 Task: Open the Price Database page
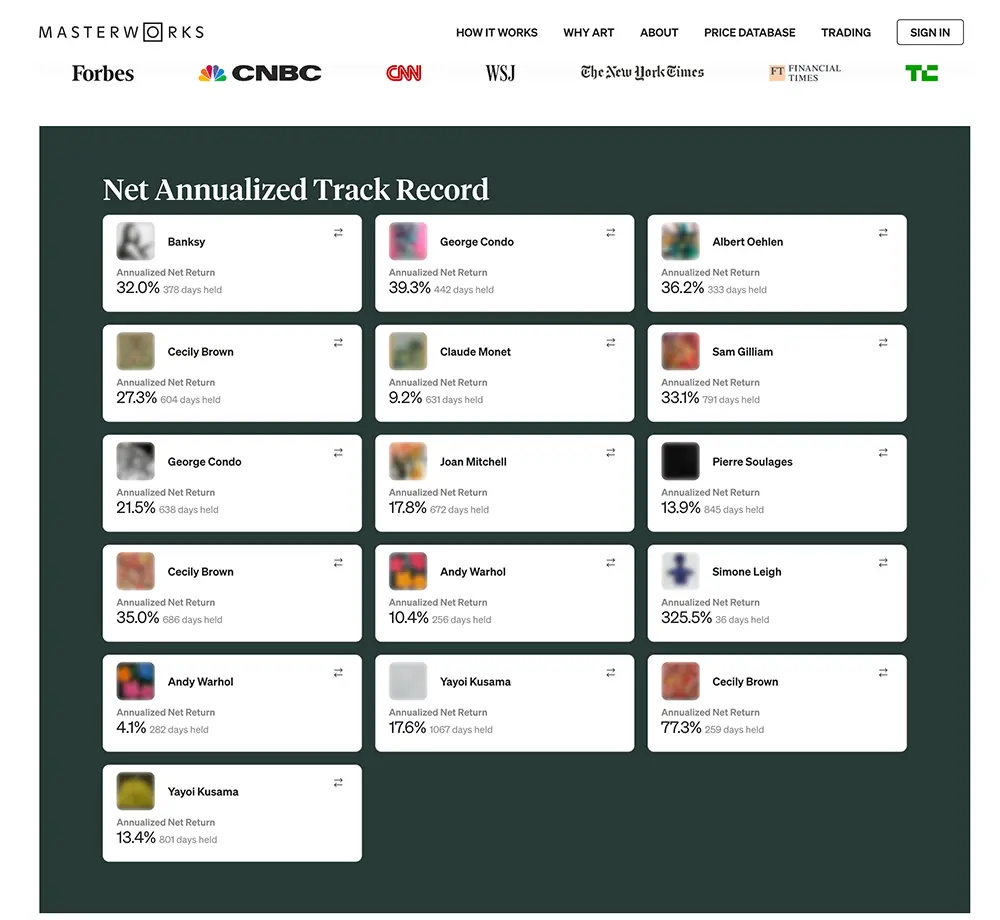[x=749, y=33]
